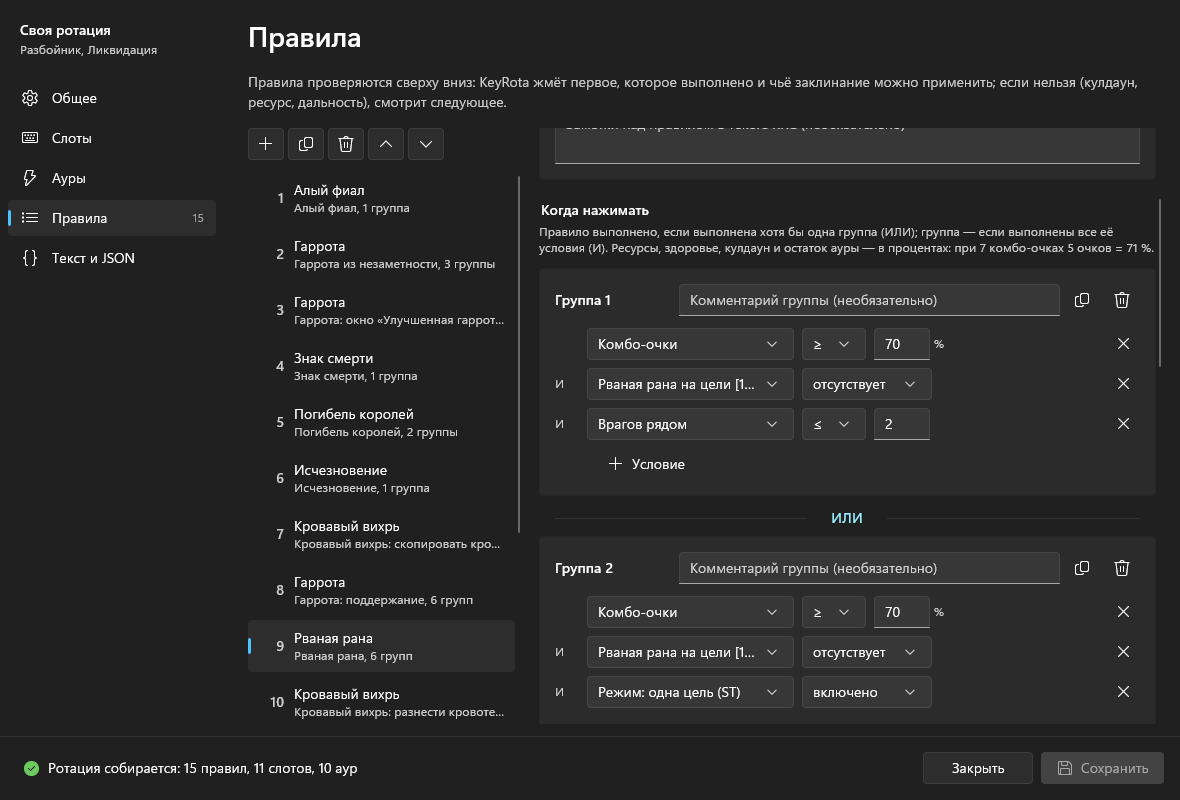Open Слоты section
The height and width of the screenshot is (800, 1180).
pos(112,138)
